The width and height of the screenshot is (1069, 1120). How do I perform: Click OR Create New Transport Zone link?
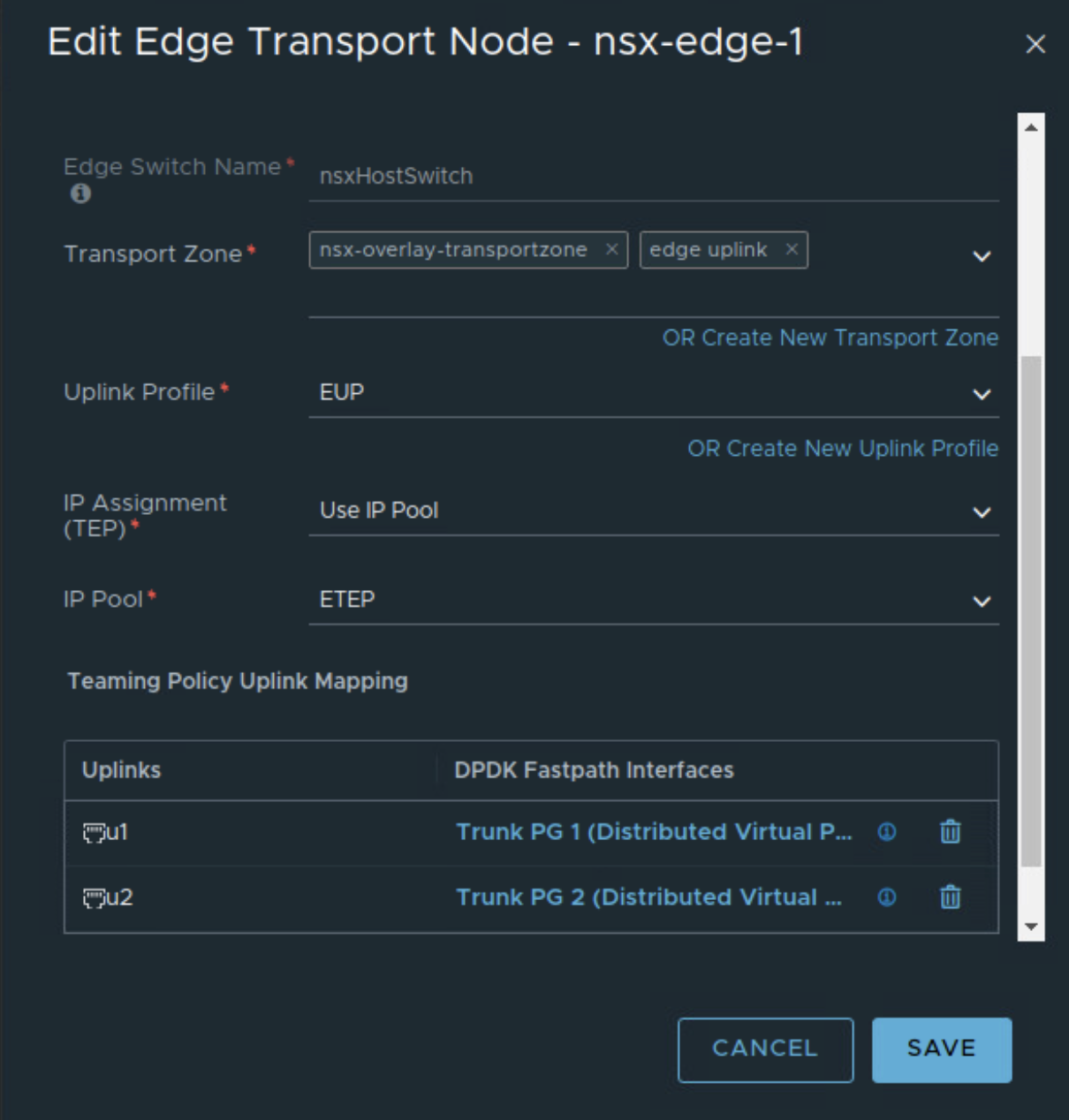(x=830, y=338)
